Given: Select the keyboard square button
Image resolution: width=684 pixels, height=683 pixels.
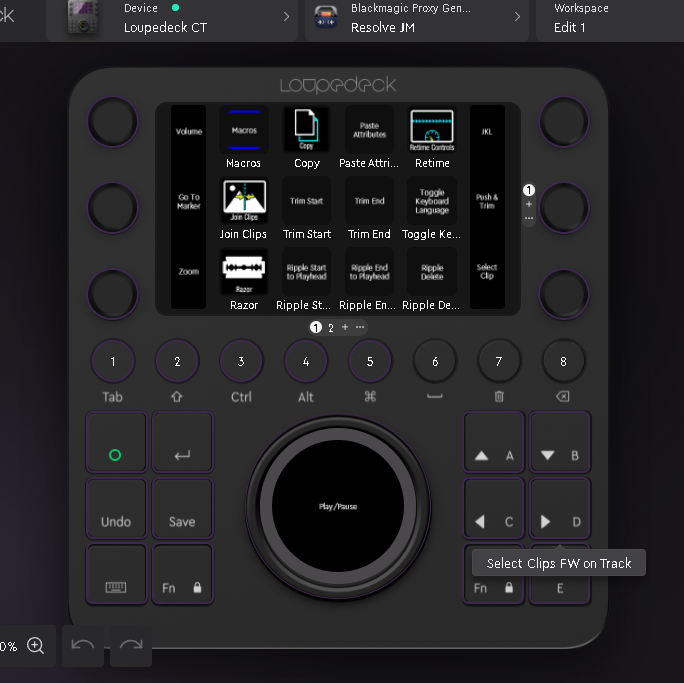Looking at the screenshot, I should pos(116,574).
